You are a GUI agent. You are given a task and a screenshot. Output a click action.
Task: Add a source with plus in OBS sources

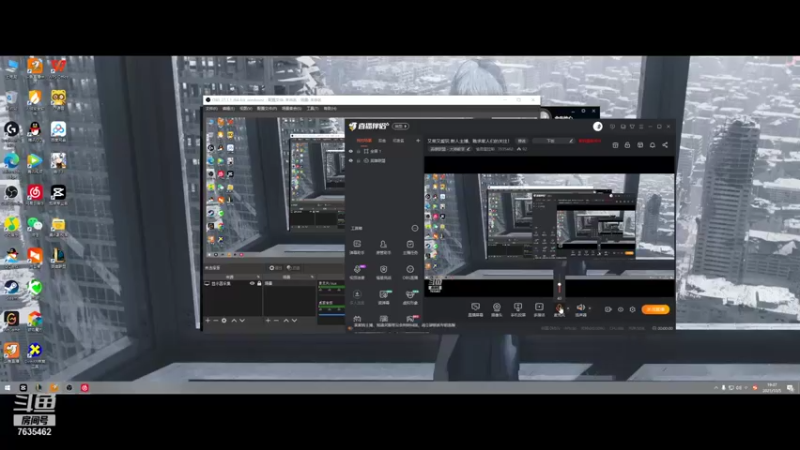point(208,320)
